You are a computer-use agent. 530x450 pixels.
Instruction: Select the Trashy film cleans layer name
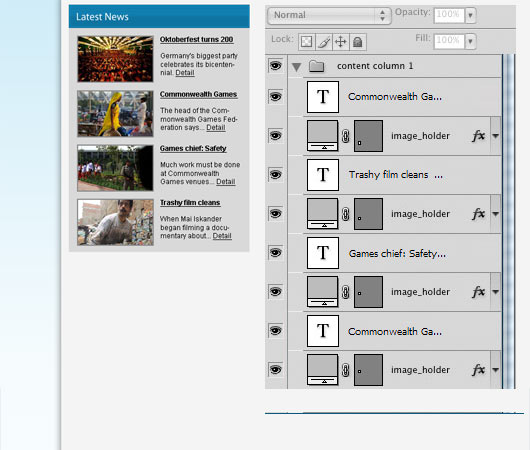395,175
